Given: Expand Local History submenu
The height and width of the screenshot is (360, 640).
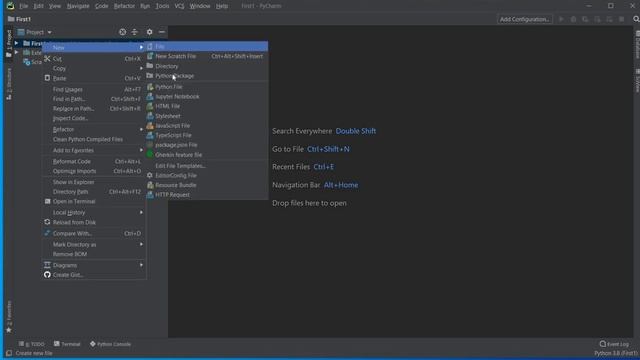Looking at the screenshot, I should 94,213.
